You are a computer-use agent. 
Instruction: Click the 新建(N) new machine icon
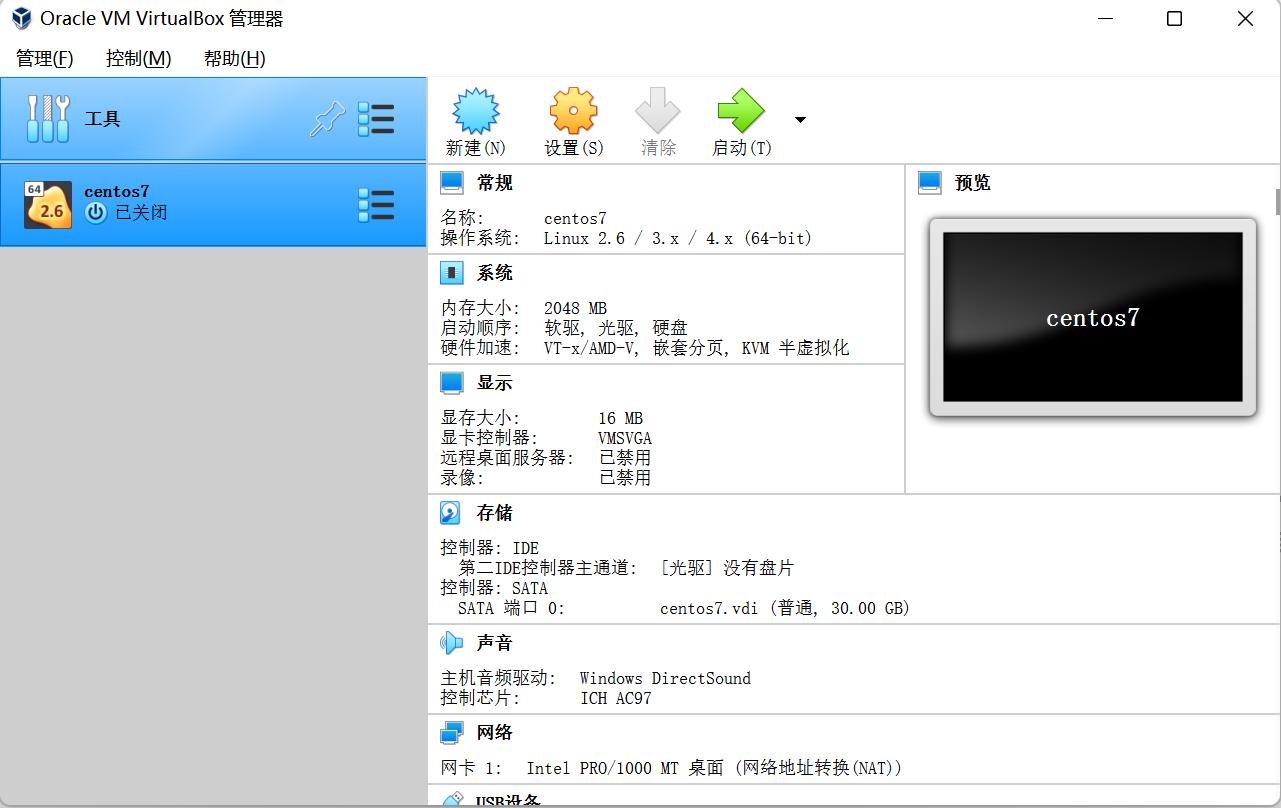[476, 110]
